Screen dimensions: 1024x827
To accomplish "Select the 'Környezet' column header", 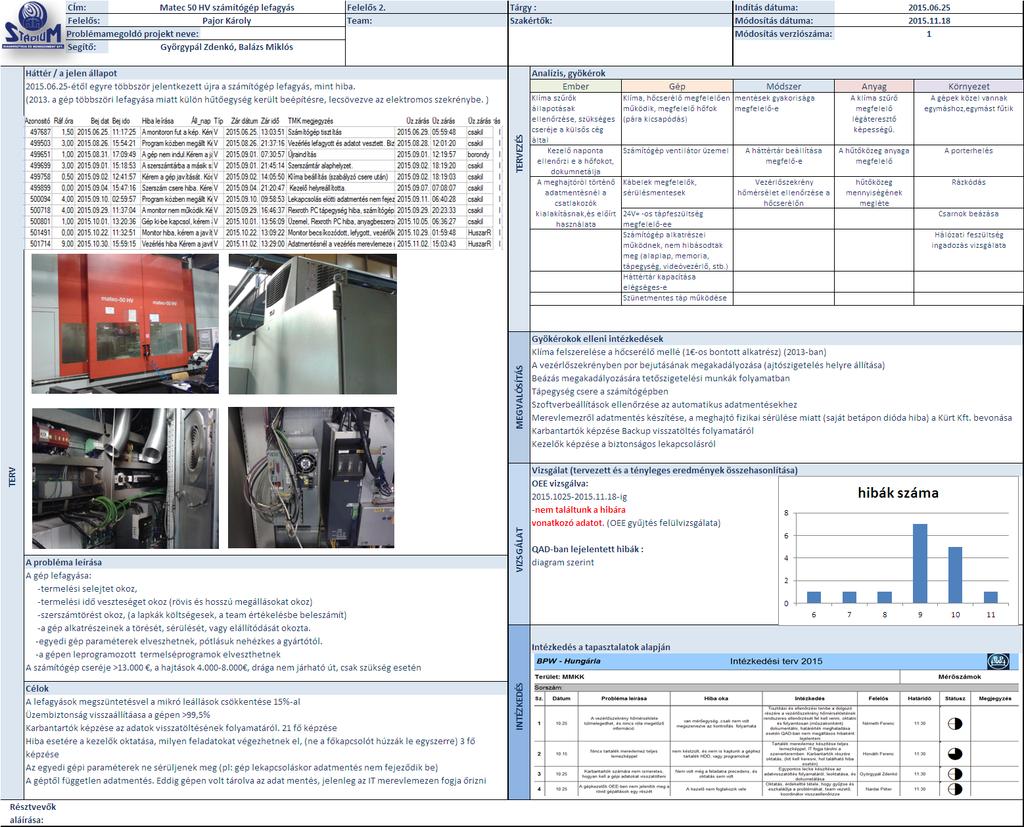I will click(x=968, y=86).
